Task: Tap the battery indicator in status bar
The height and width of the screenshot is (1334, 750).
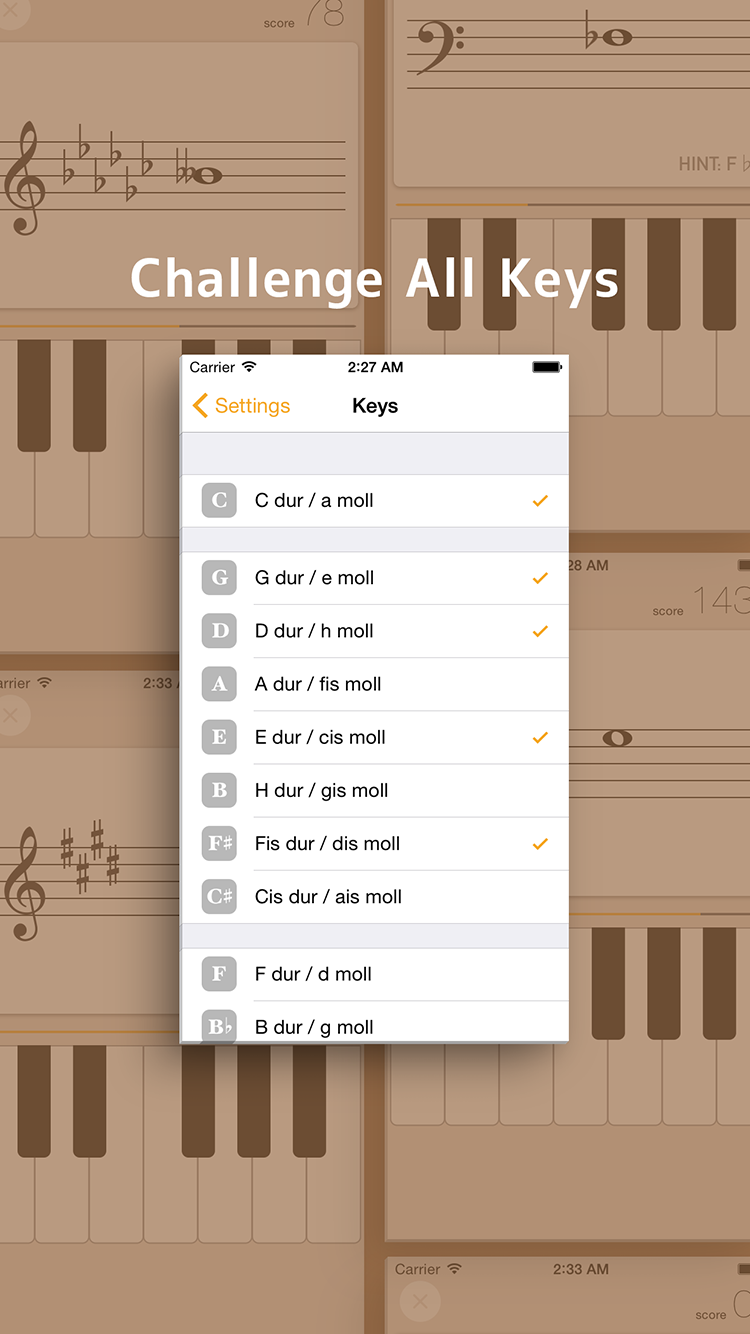Action: pos(547,367)
